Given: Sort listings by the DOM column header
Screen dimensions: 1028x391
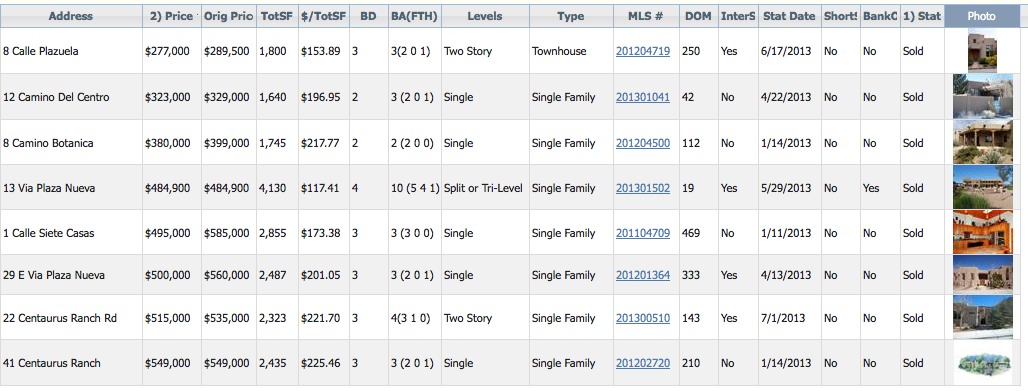Looking at the screenshot, I should pyautogui.click(x=698, y=16).
